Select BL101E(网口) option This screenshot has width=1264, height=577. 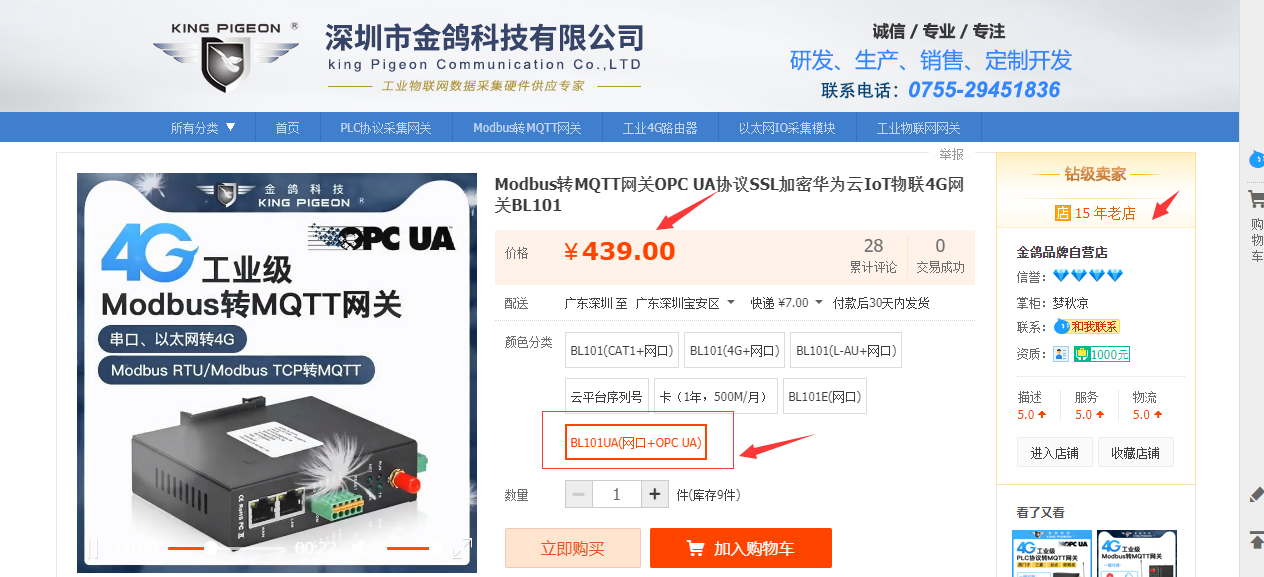click(825, 396)
